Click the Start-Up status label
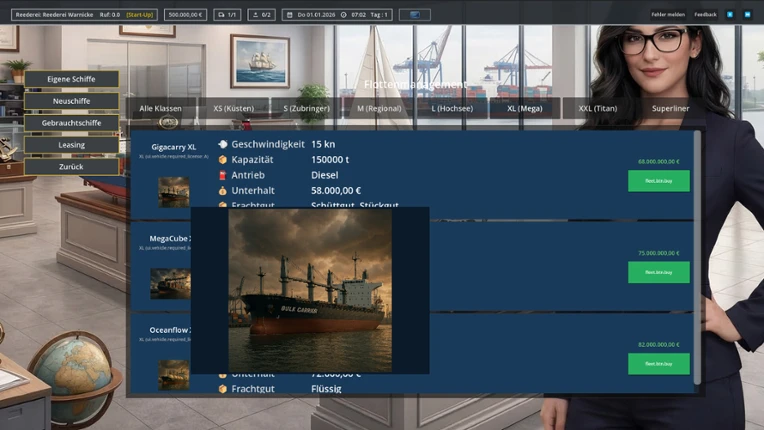This screenshot has width=764, height=430. [x=140, y=15]
